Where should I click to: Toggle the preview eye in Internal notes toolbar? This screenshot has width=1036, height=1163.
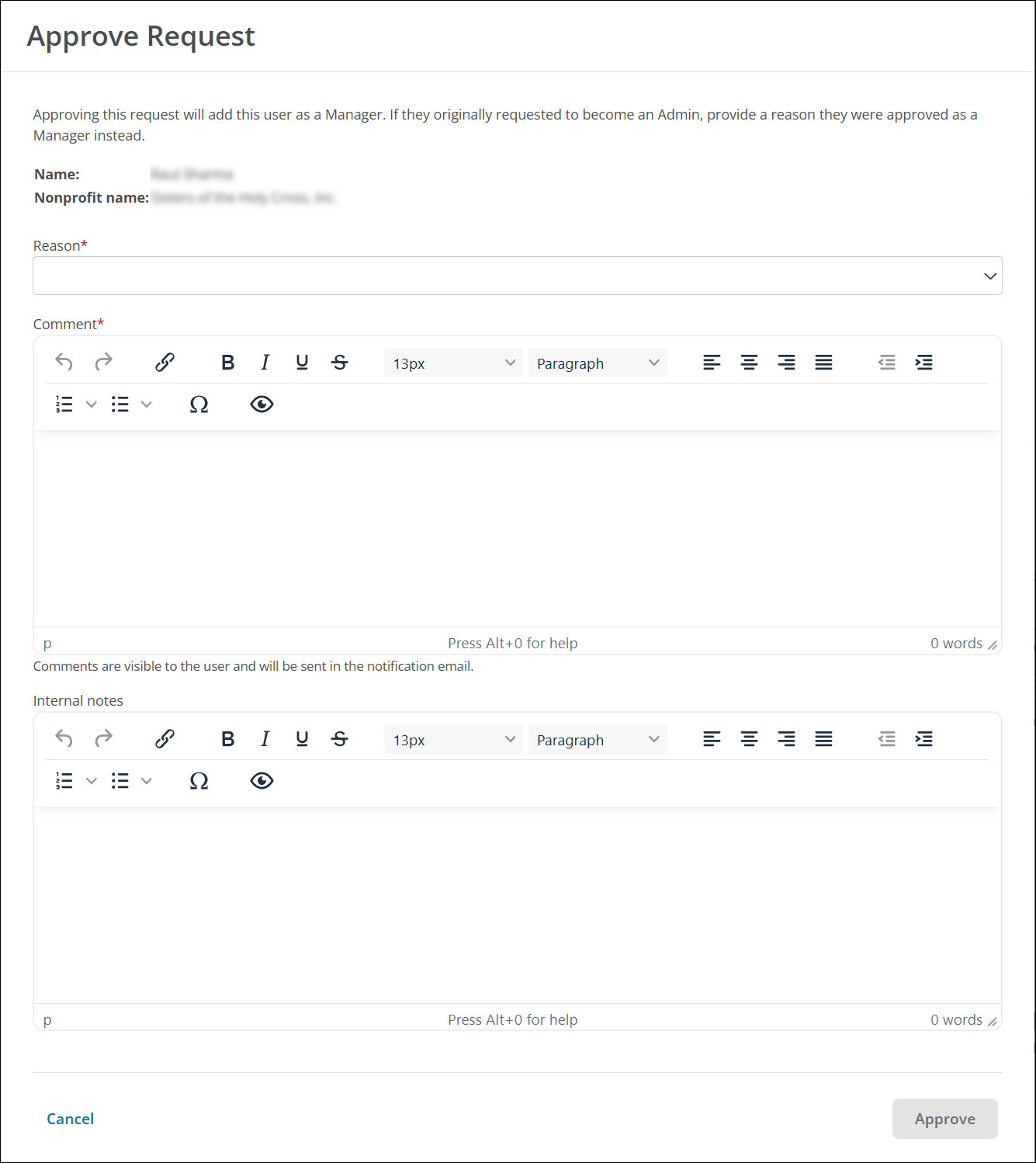click(262, 780)
